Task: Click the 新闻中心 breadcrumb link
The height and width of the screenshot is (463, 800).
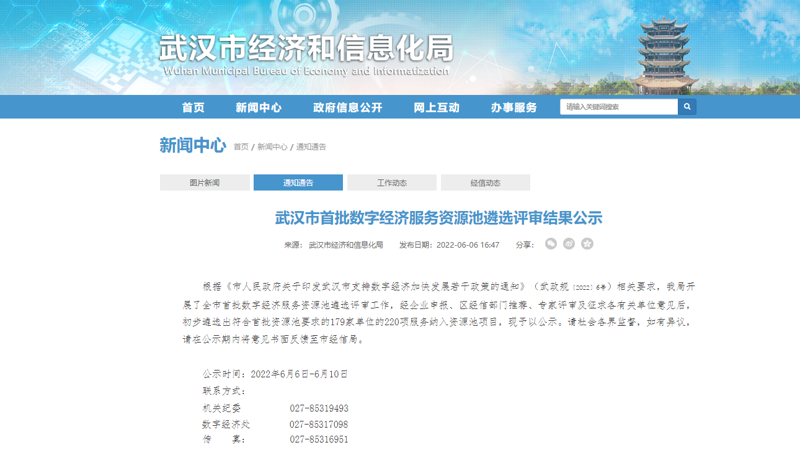Action: [x=272, y=147]
